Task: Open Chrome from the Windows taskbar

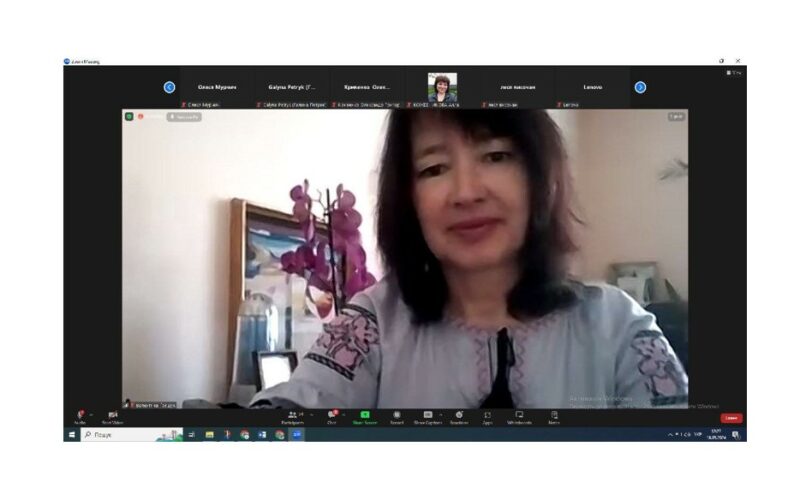Action: [245, 435]
